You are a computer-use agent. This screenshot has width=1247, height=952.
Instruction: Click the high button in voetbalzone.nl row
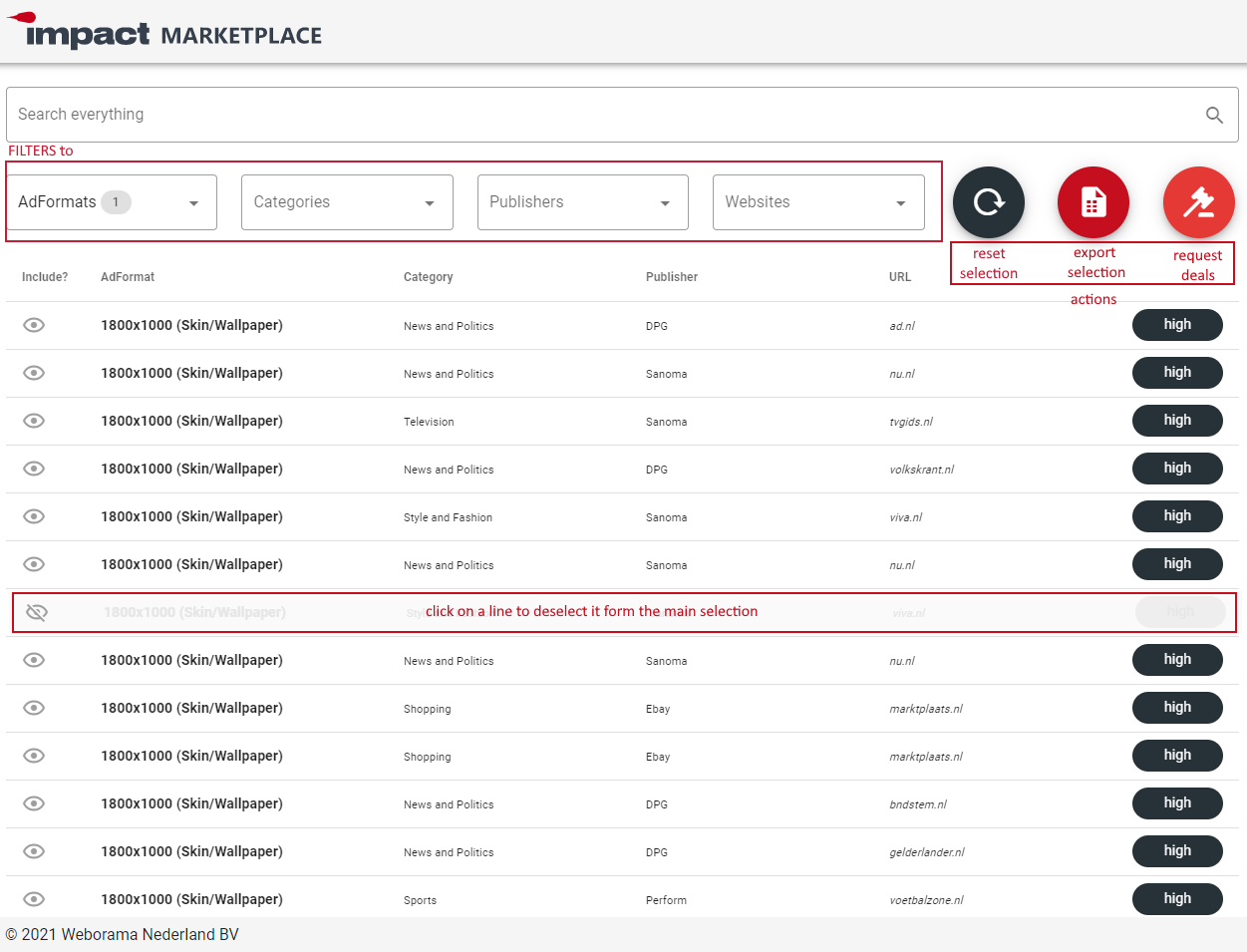click(x=1177, y=899)
